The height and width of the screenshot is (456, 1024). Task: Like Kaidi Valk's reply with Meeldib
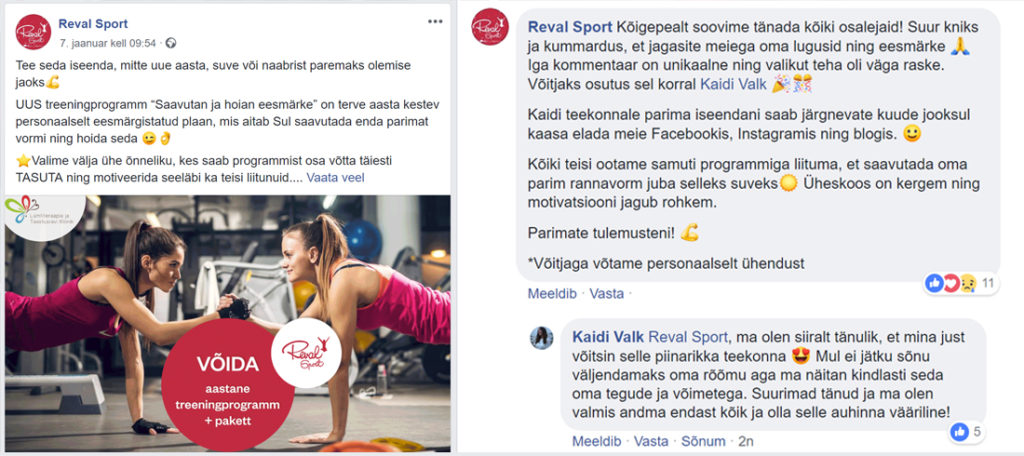(597, 441)
